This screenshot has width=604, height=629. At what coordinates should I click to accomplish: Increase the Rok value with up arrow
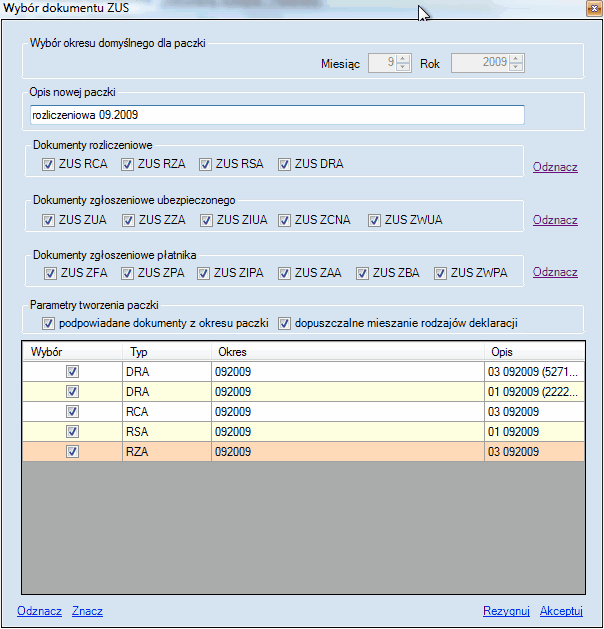click(516, 59)
